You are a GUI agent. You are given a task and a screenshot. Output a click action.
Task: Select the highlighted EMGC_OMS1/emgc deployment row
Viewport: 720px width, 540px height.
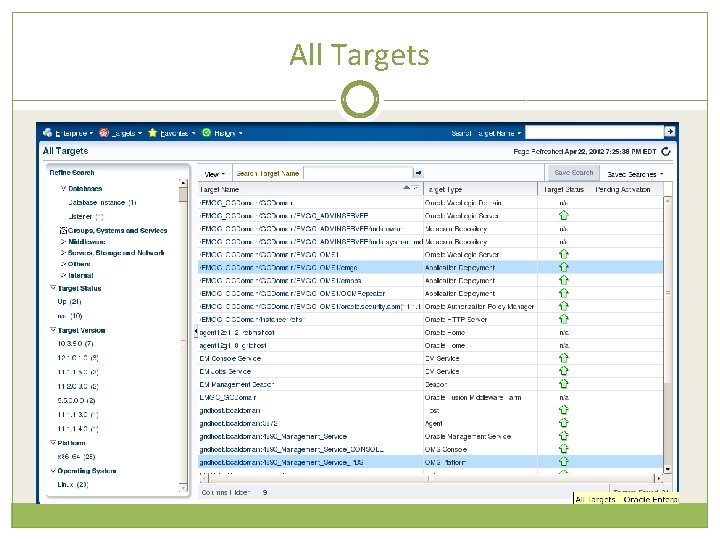pyautogui.click(x=430, y=267)
